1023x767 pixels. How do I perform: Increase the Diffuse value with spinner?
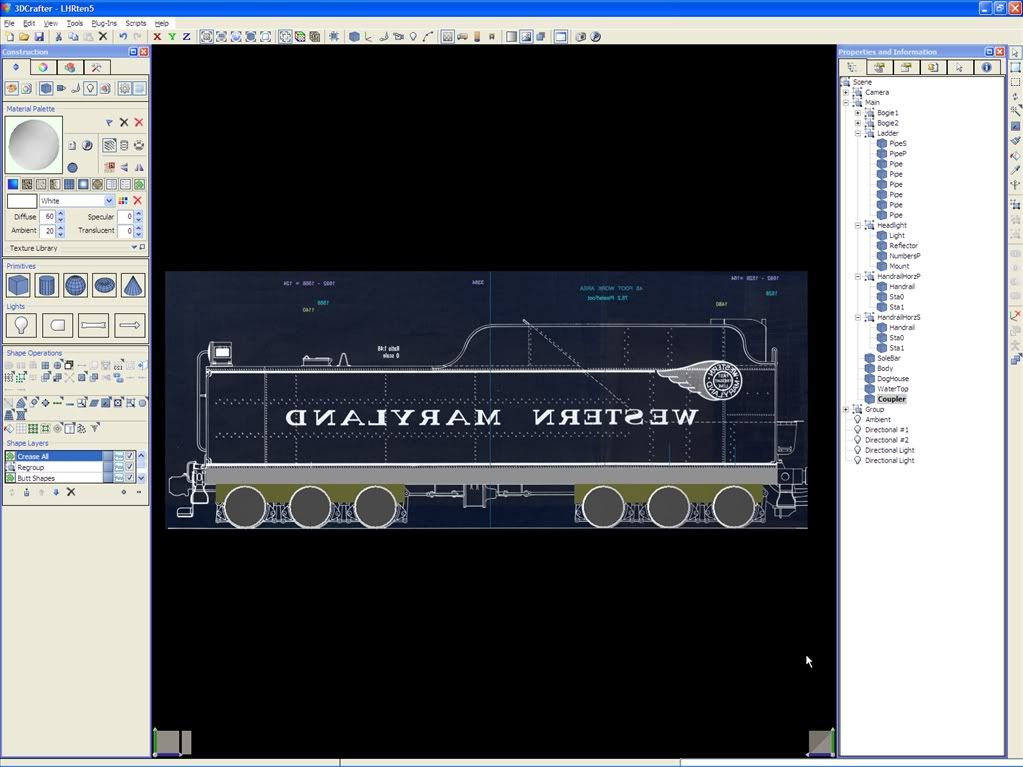coord(61,213)
